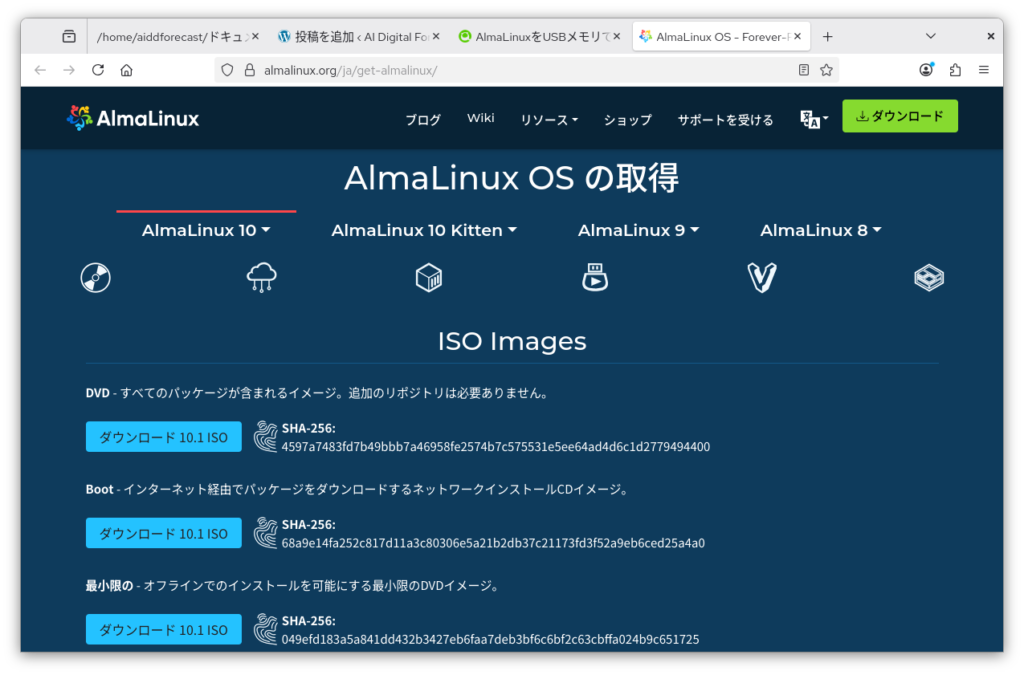Click the ISO disc image icon
The image size is (1024, 675).
pyautogui.click(x=96, y=277)
